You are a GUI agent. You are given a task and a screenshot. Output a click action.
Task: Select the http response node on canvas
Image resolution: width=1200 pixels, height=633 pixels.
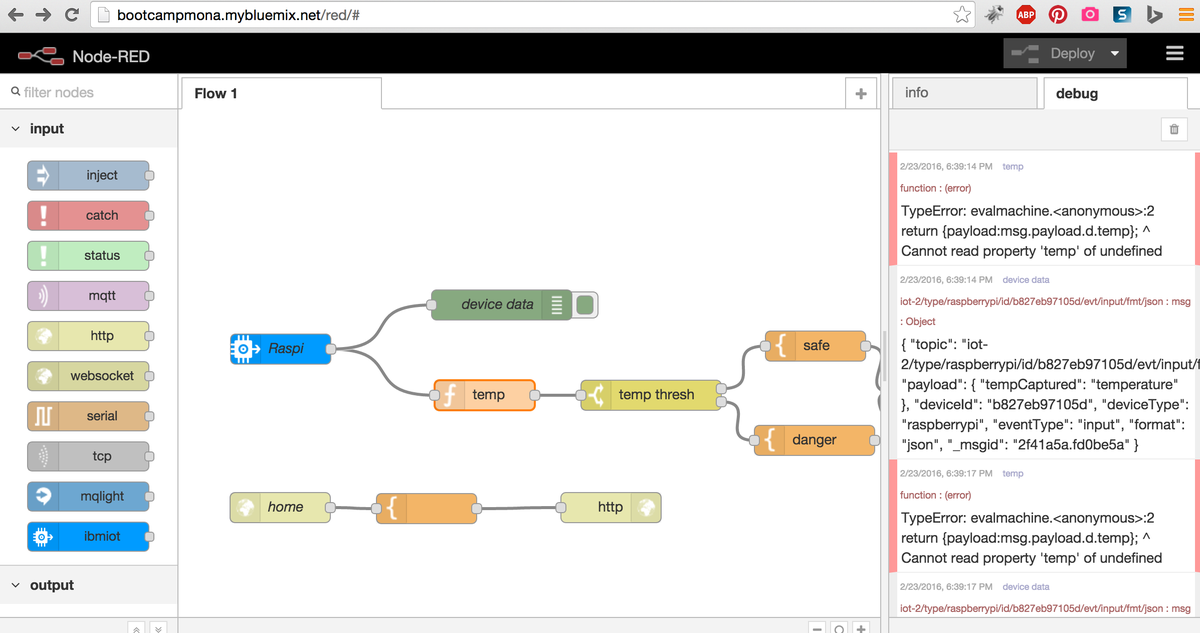pyautogui.click(x=611, y=507)
